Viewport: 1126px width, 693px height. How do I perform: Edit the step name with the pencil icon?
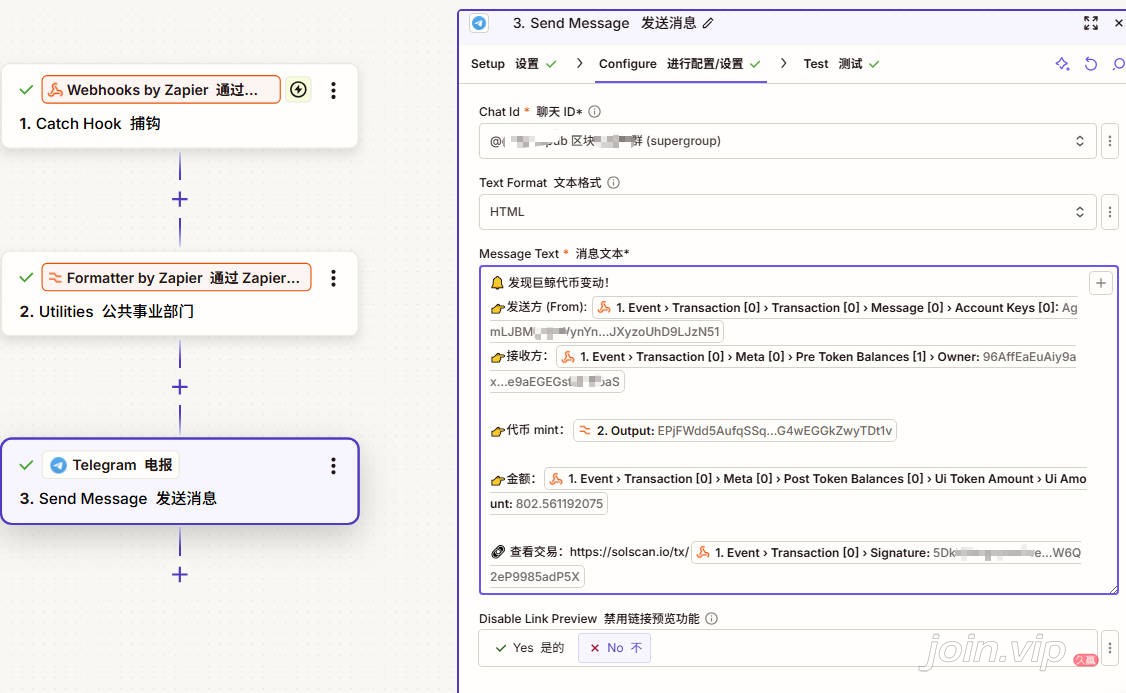708,23
